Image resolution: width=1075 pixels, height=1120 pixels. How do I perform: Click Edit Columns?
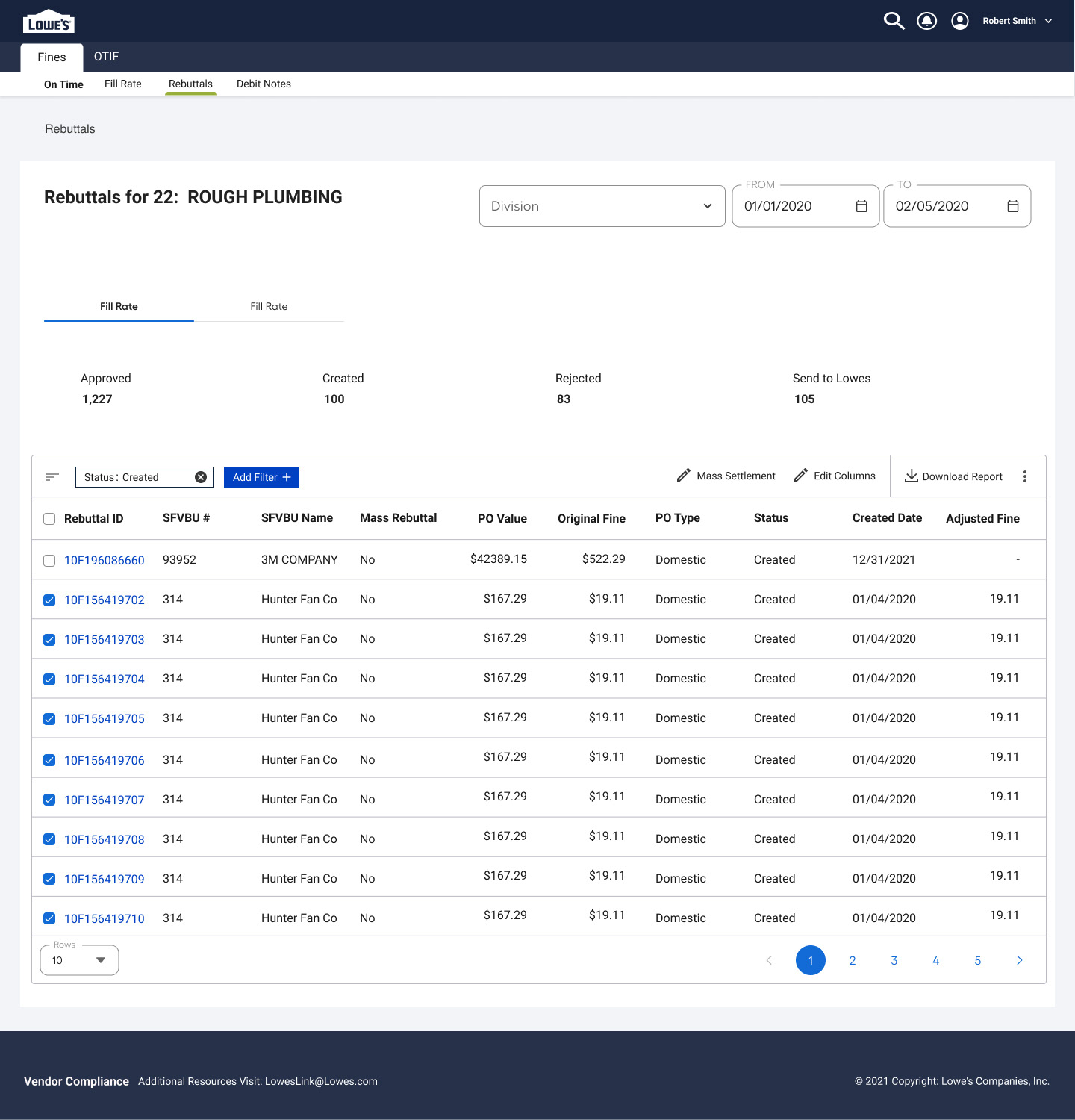[835, 476]
